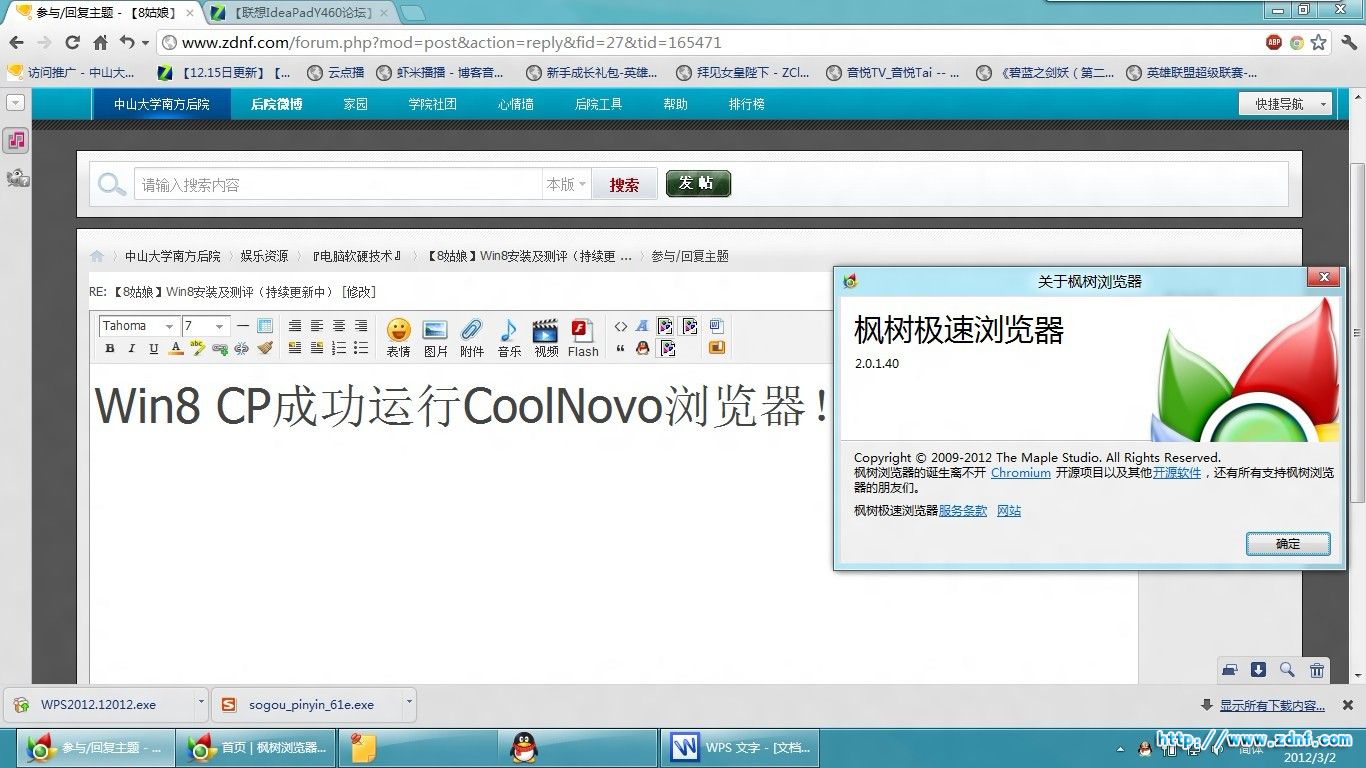Open the 首页 枫树浏览器 taskbar window
Viewport: 1366px width, 768px height.
tap(257, 748)
